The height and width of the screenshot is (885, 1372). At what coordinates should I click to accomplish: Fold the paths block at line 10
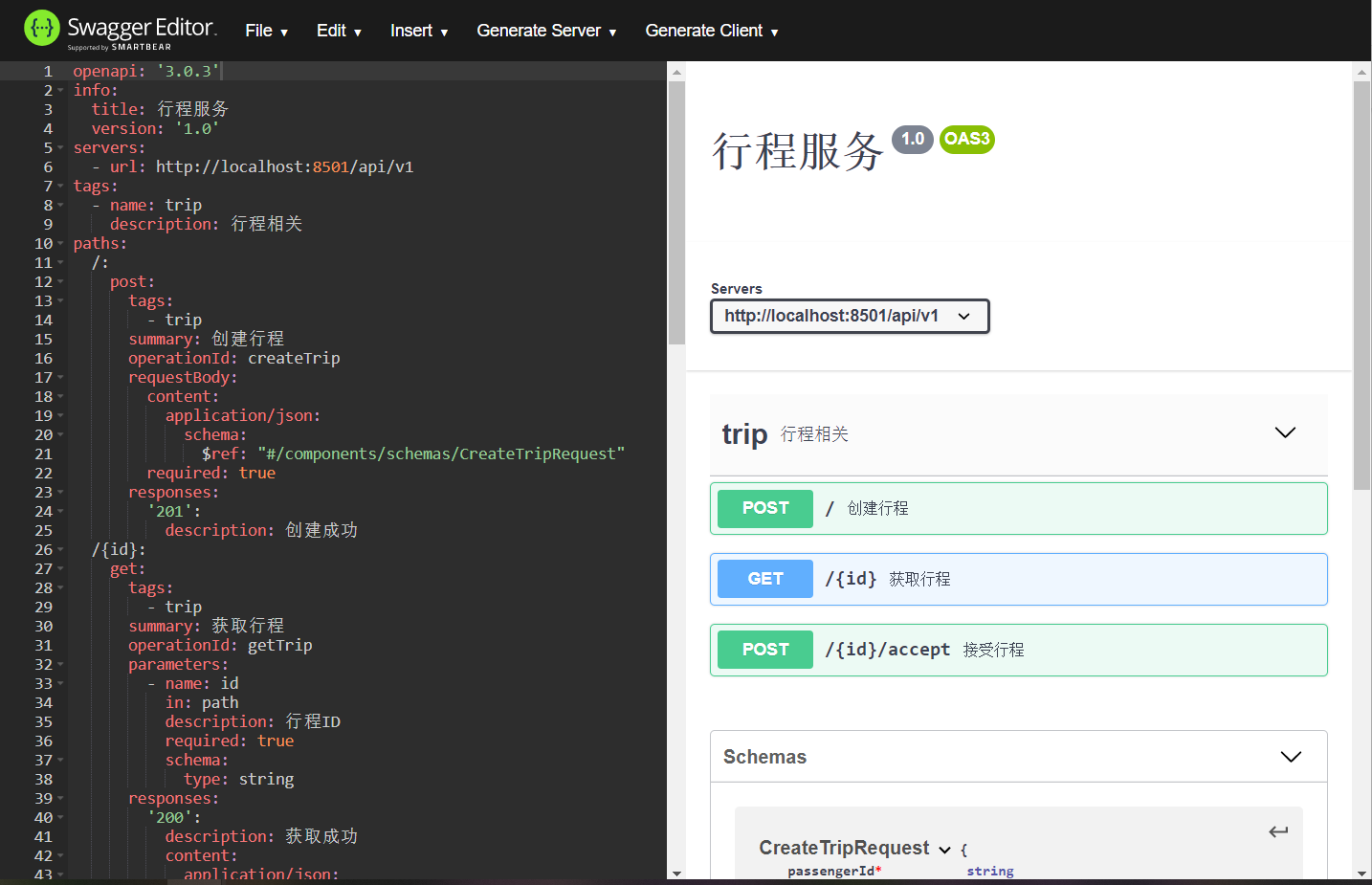tap(60, 243)
